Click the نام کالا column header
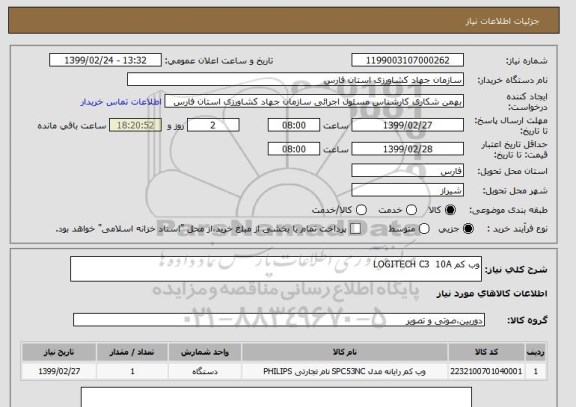 (345, 352)
